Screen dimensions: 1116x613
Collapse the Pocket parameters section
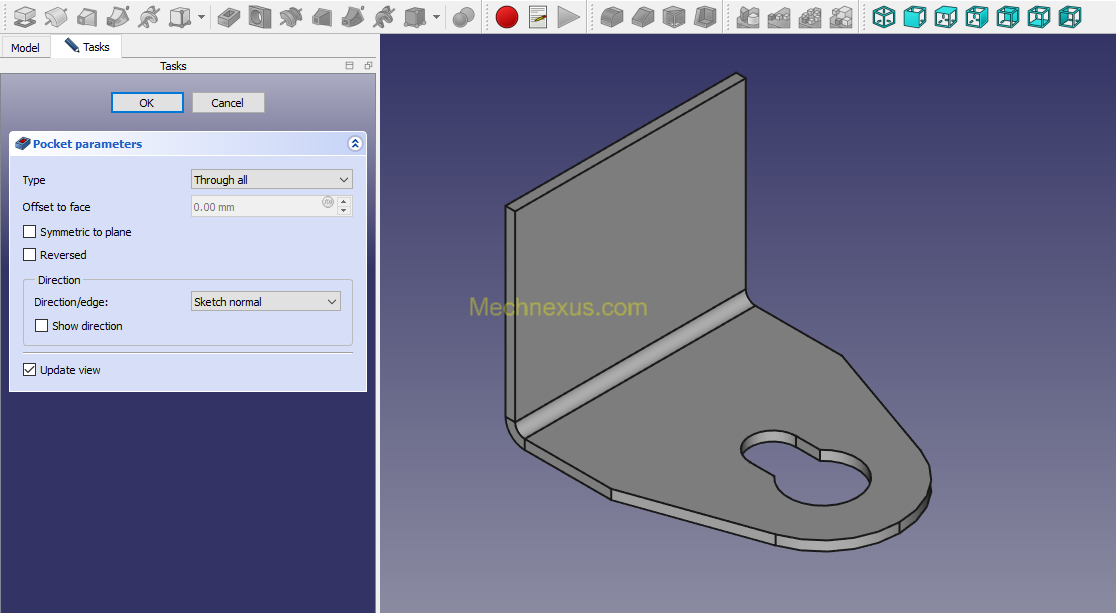354,144
